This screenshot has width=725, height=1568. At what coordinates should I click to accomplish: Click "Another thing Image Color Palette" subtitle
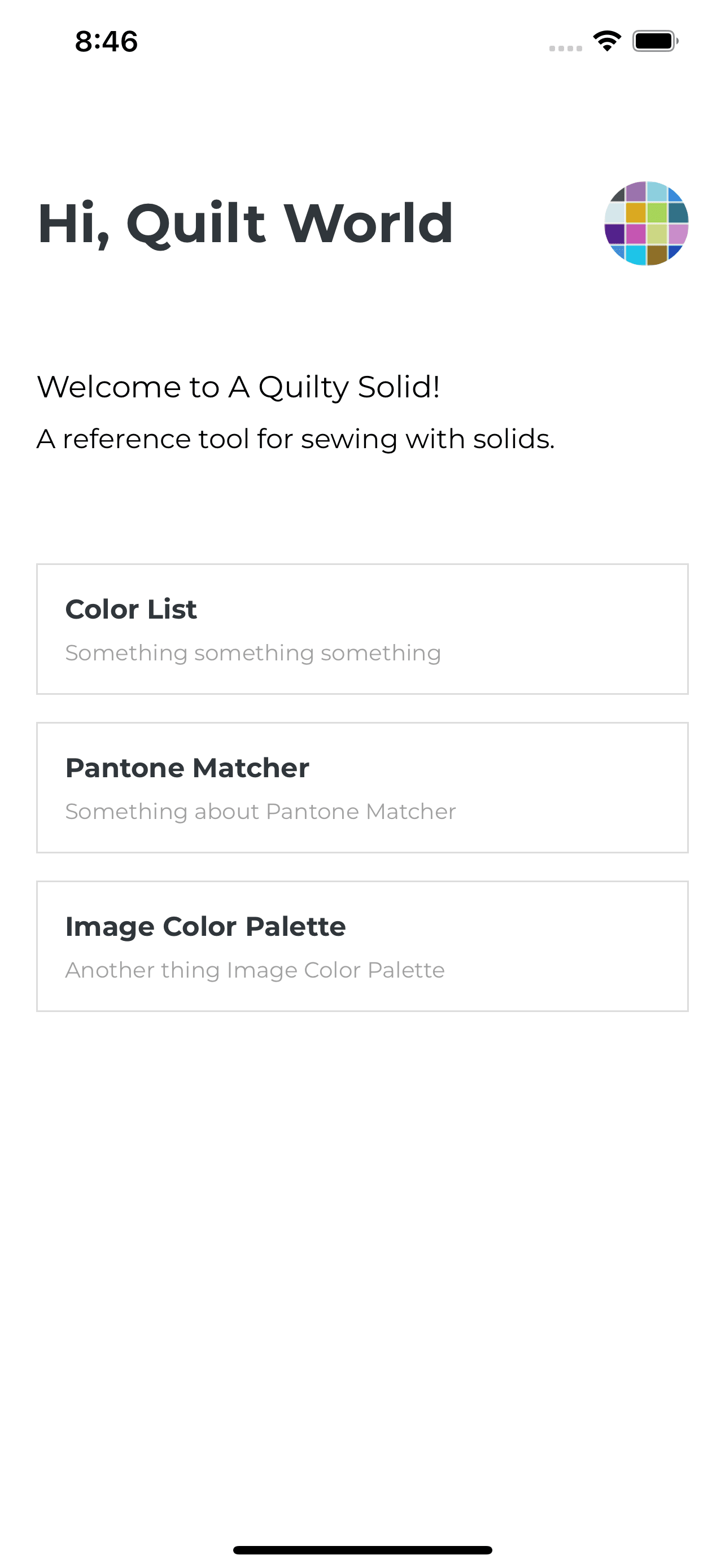pos(255,970)
